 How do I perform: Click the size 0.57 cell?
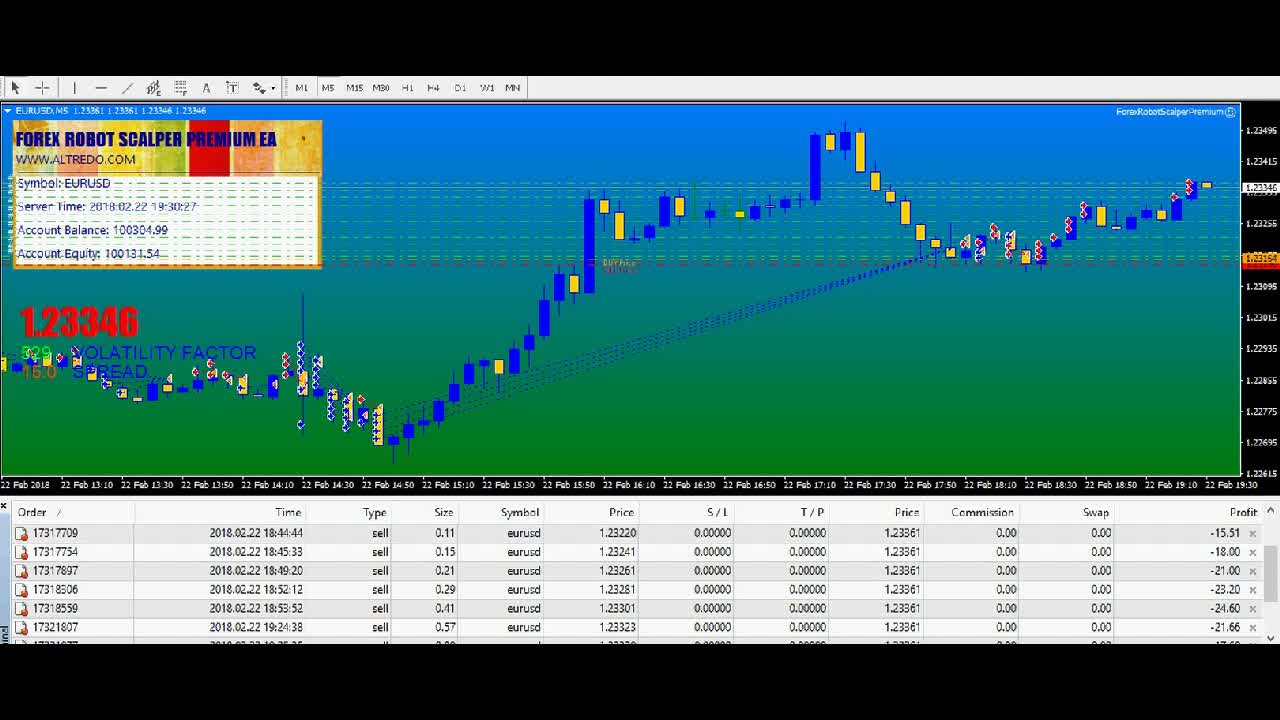(445, 627)
